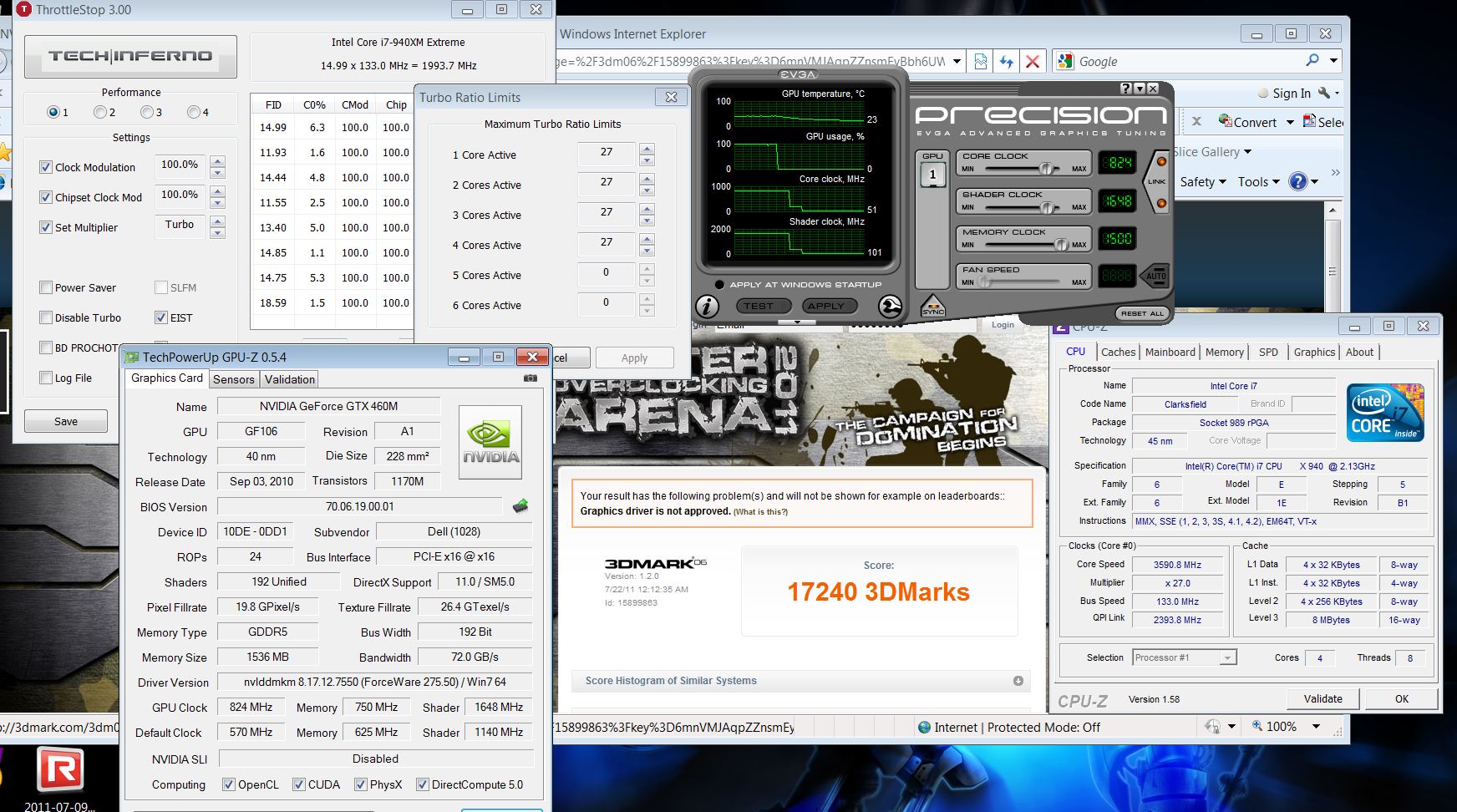This screenshot has width=1457, height=812.
Task: Toggle Clock Modulation checkbox
Action: tap(46, 167)
